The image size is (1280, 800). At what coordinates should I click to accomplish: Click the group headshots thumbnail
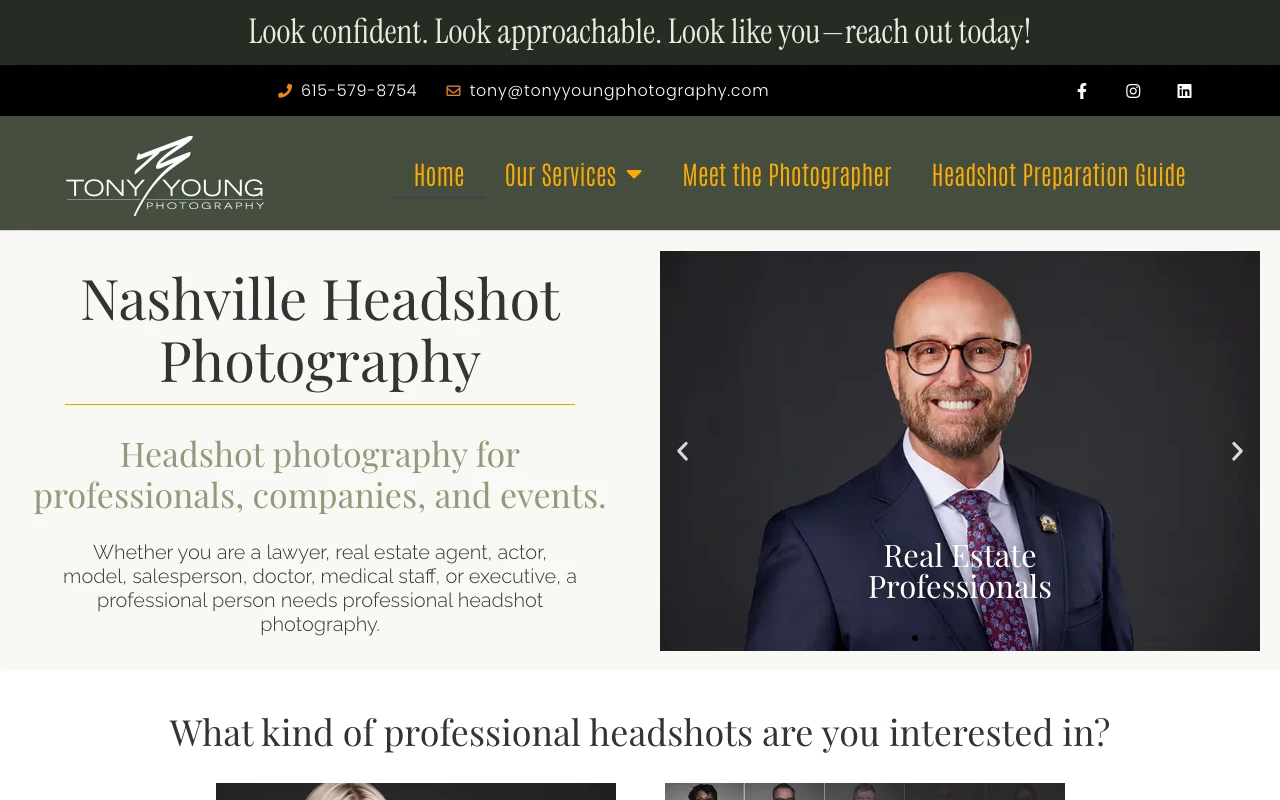point(865,791)
